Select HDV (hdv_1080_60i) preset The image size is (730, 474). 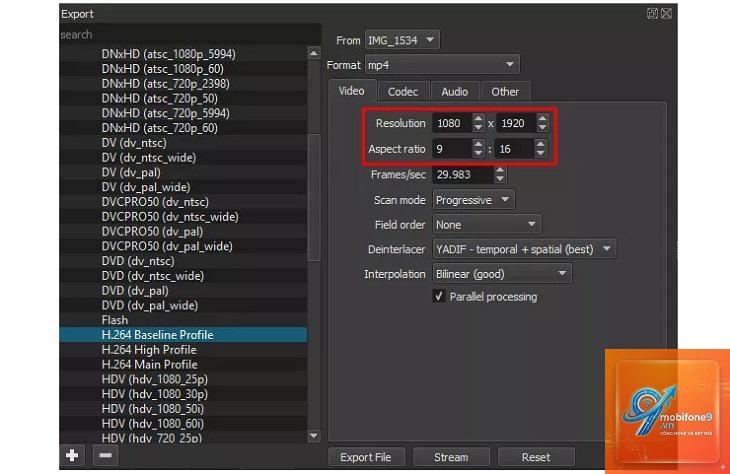[x=183, y=424]
